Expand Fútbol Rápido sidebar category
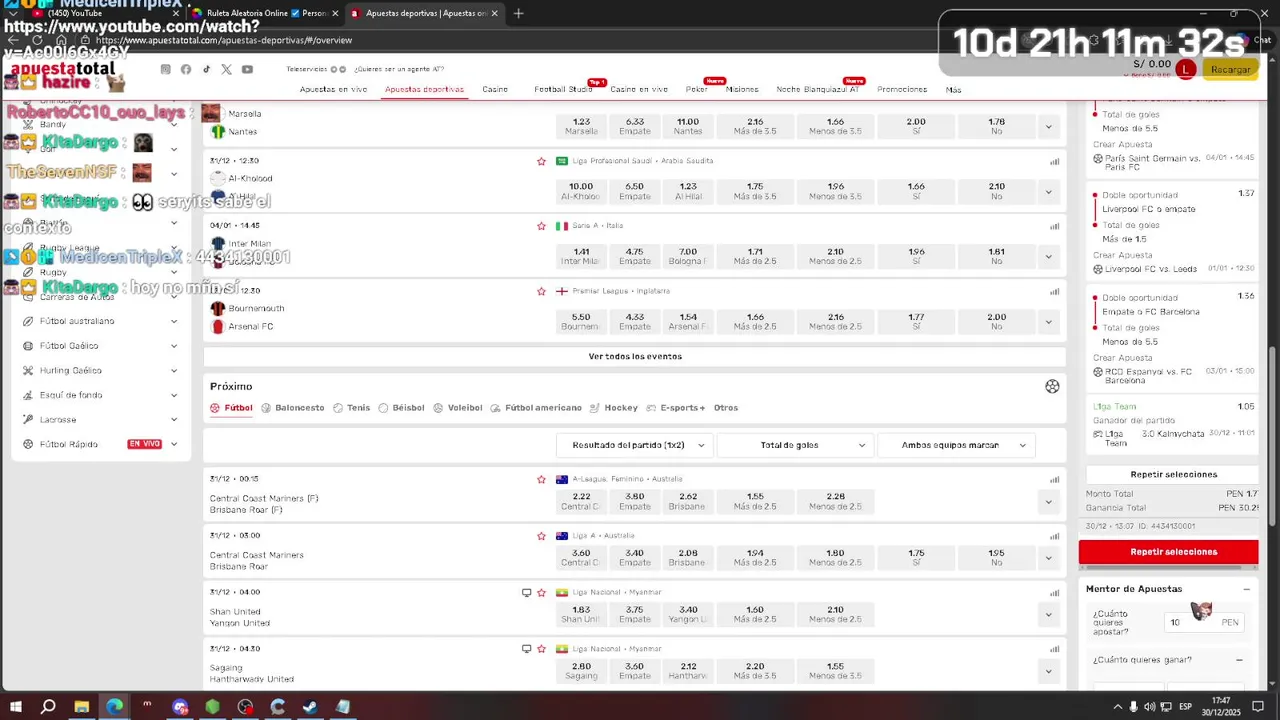Screen dimensions: 1280x720 173,444
